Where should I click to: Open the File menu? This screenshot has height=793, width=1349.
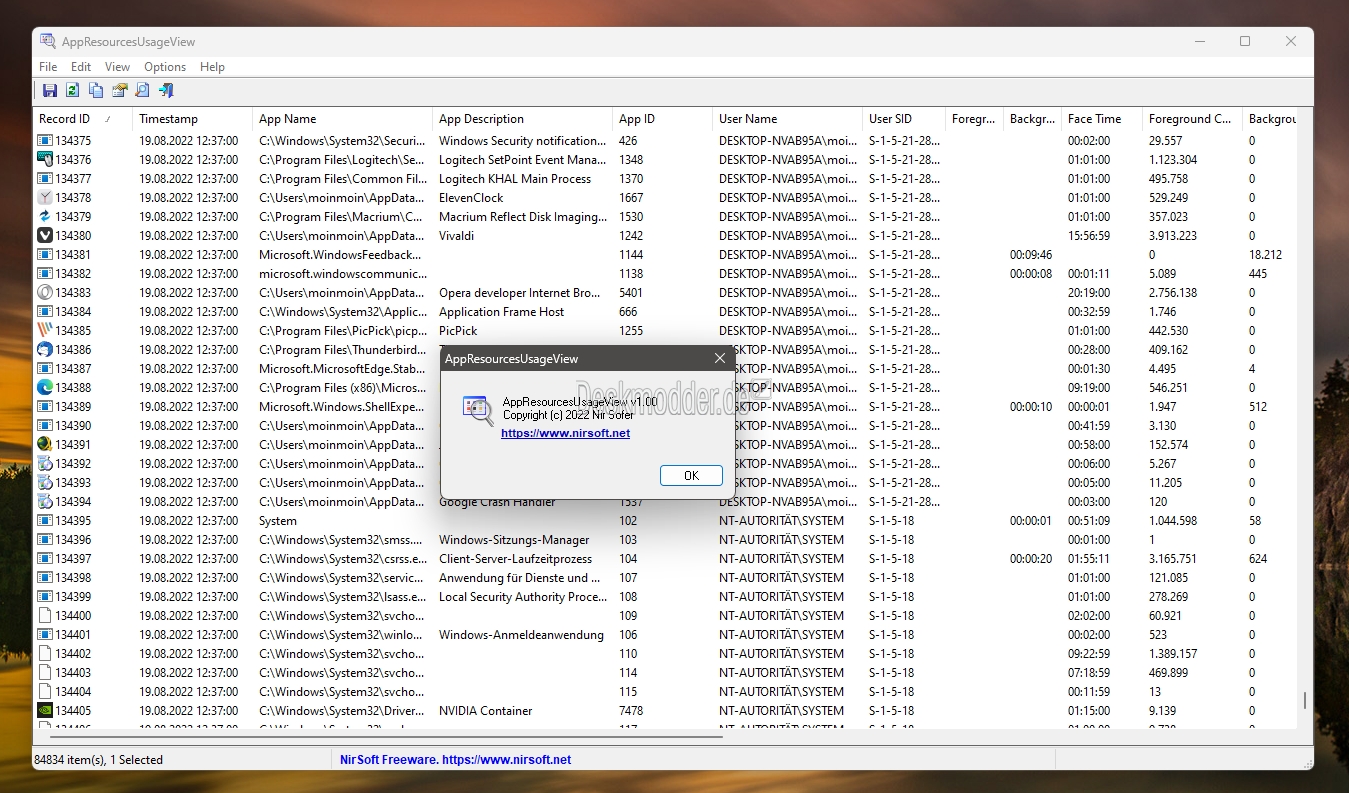(x=48, y=67)
